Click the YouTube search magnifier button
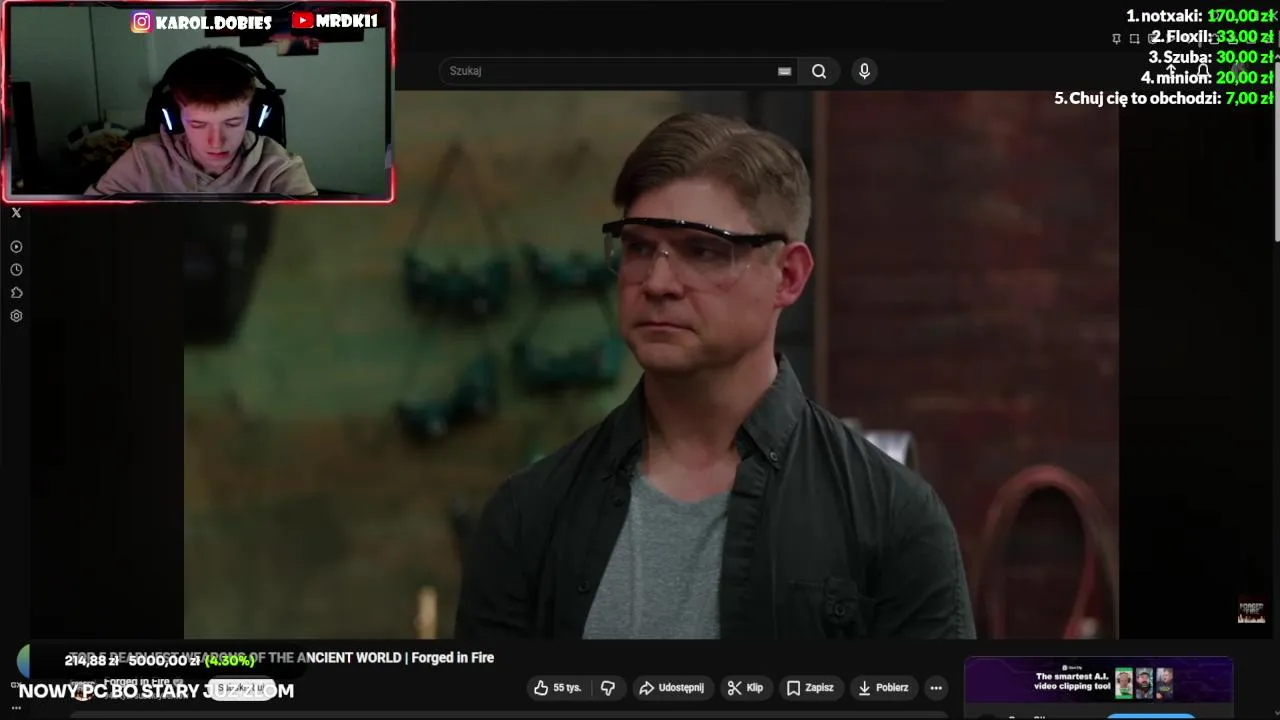The image size is (1280, 720). coord(819,71)
